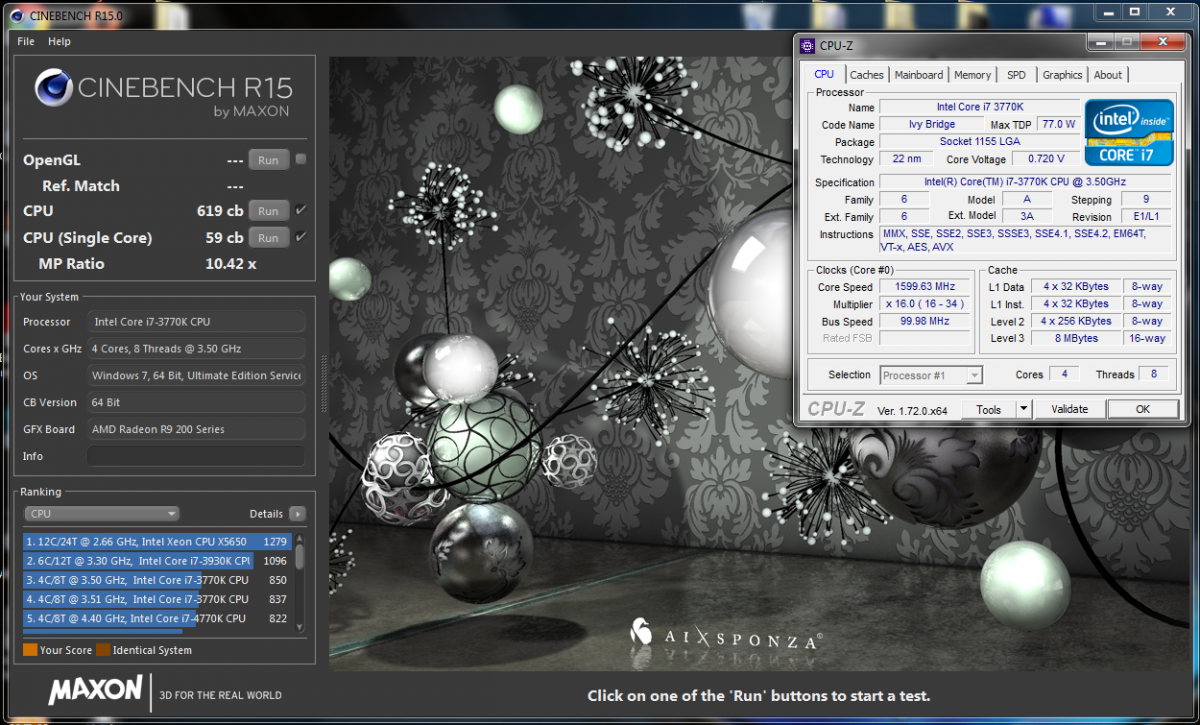Click the Name value Intel Core i7 3770K
1200x725 pixels.
coord(979,107)
